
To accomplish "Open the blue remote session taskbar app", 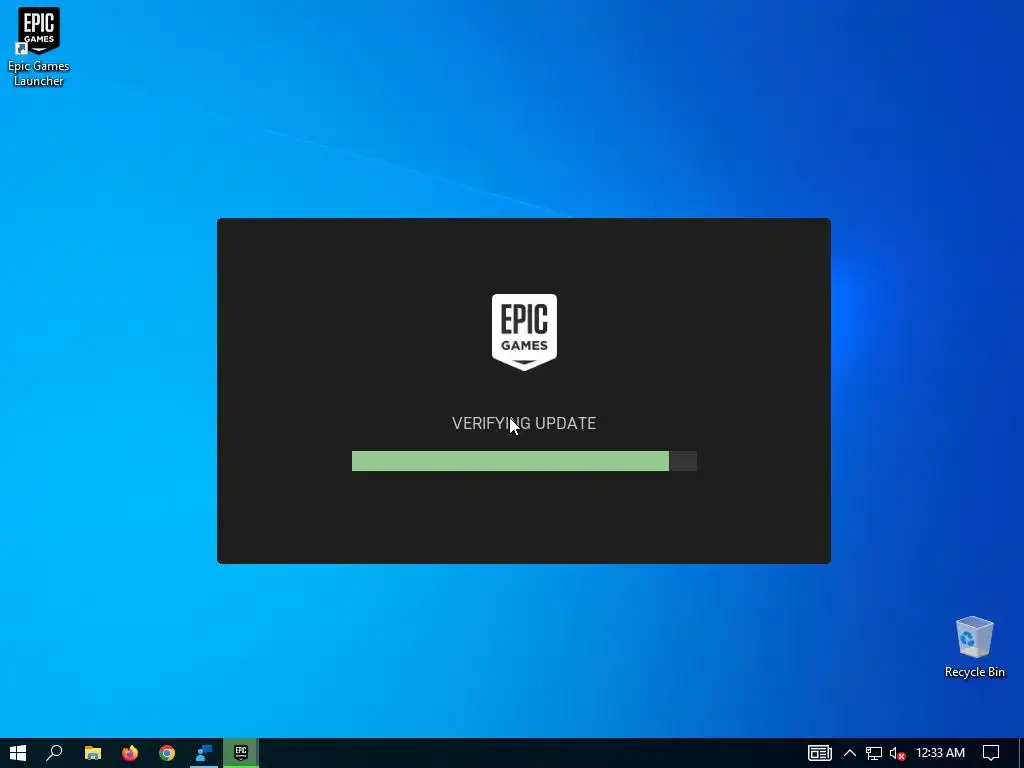I will tap(204, 753).
